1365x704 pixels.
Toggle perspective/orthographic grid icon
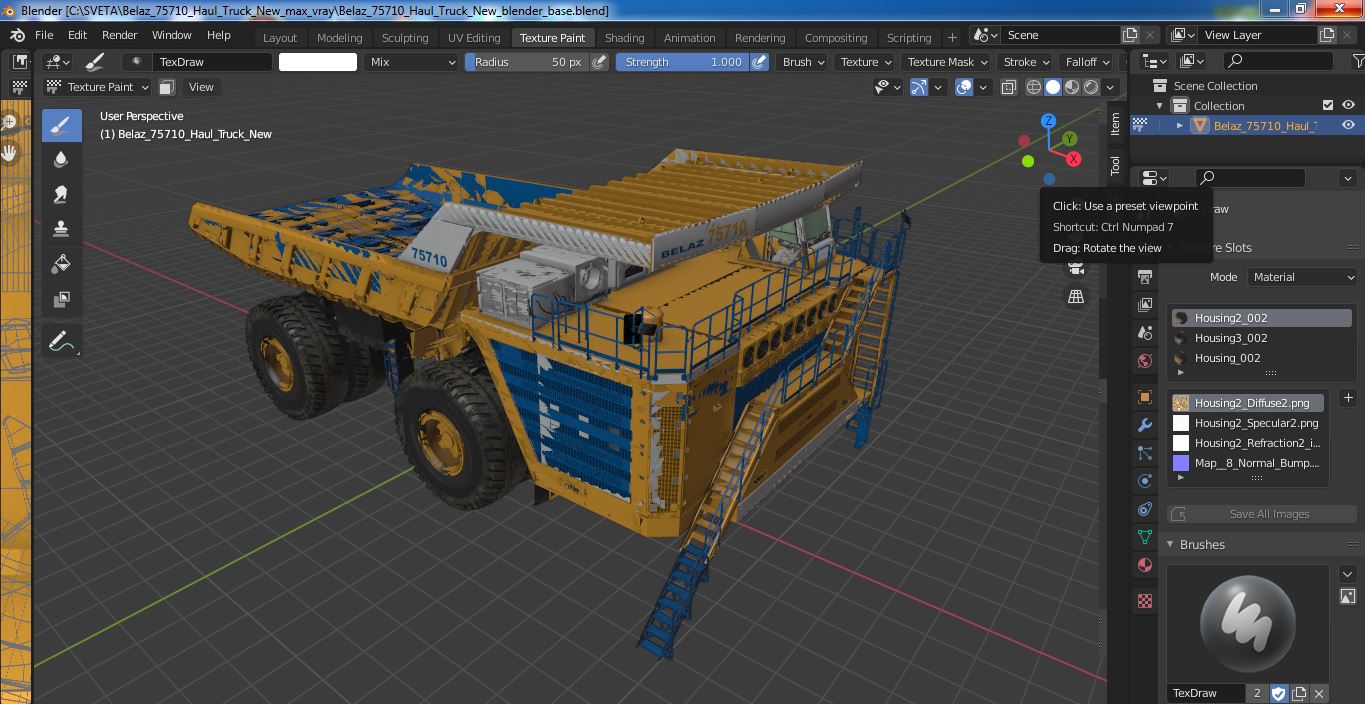point(1076,297)
